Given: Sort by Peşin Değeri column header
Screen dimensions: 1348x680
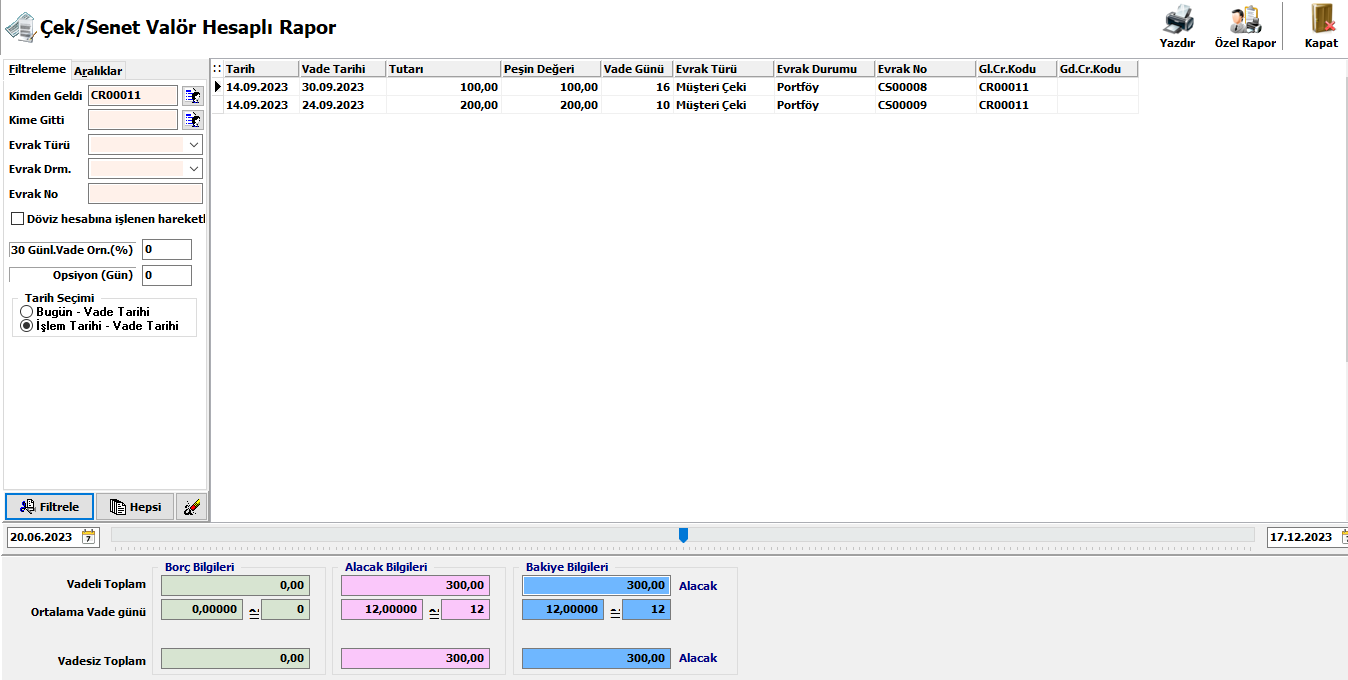Looking at the screenshot, I should 551,69.
